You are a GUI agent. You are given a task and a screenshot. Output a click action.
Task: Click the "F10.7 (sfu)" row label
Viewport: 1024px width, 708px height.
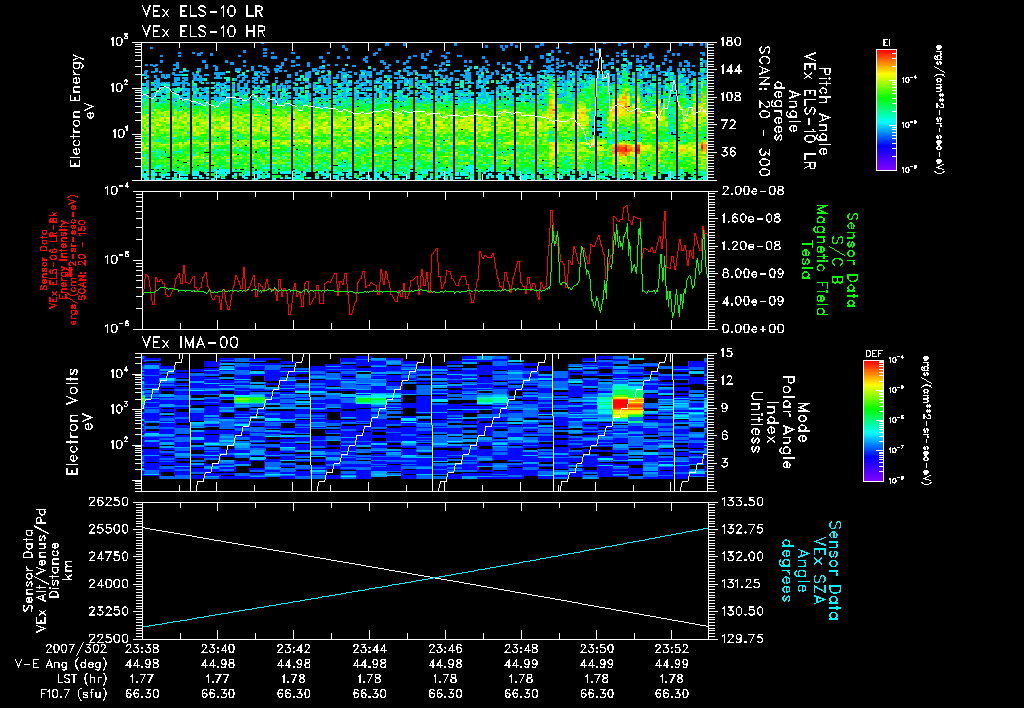[x=73, y=694]
